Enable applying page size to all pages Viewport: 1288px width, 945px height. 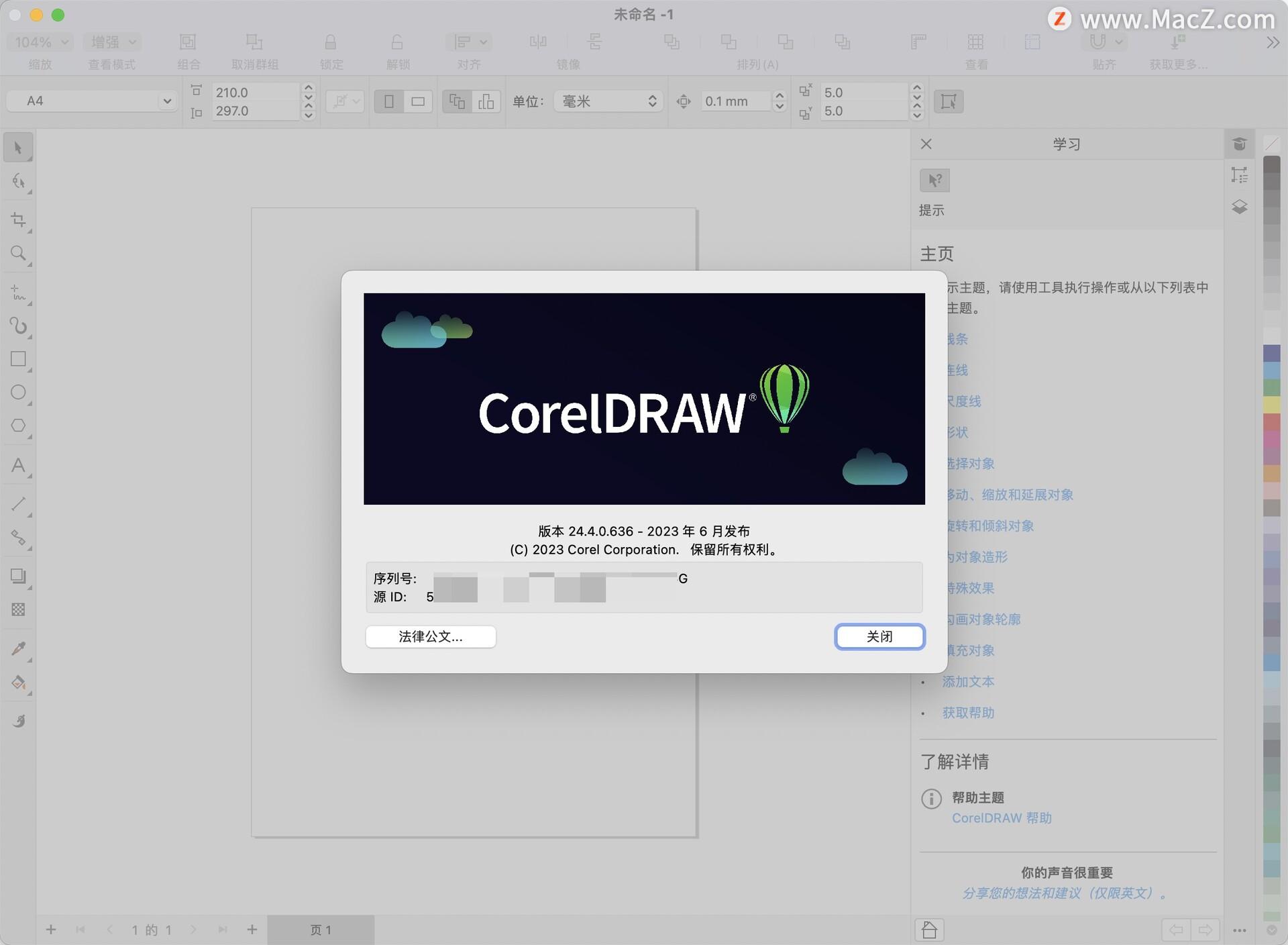pos(457,101)
